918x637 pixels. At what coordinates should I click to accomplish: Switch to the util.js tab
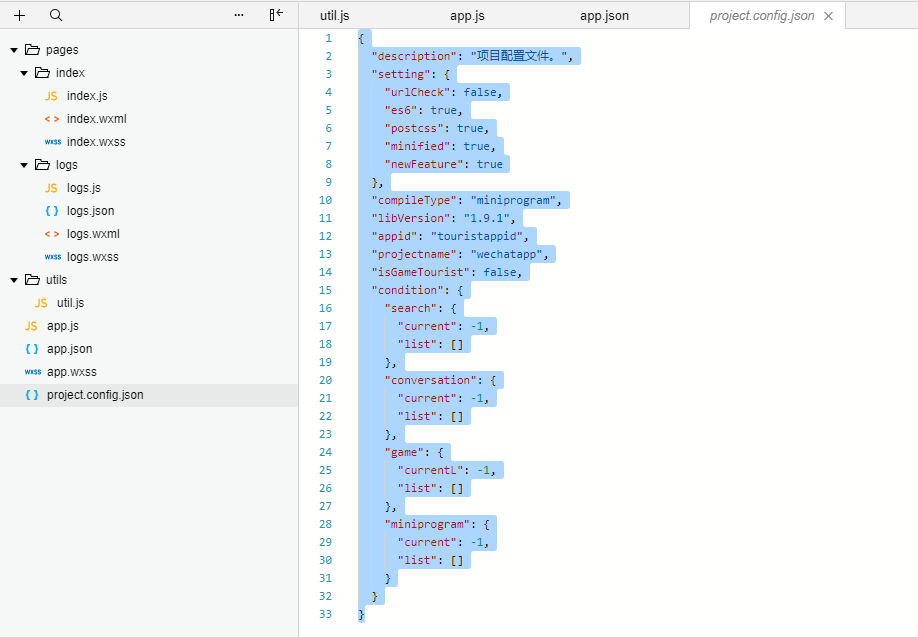pos(334,16)
